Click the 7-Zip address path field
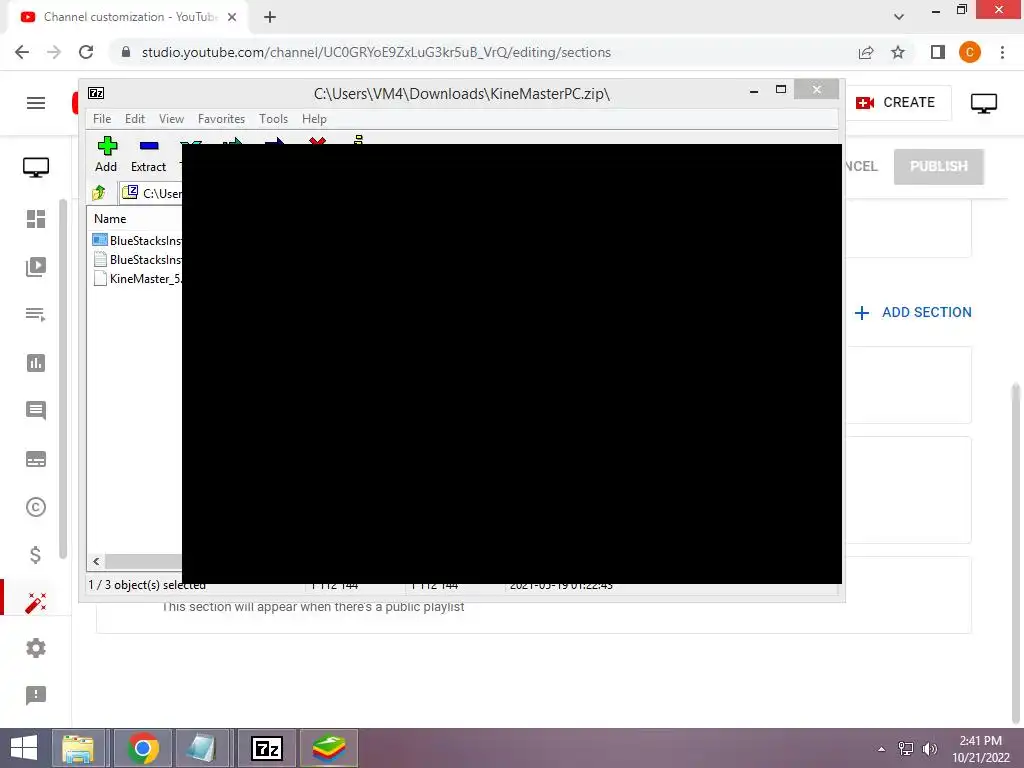Viewport: 1024px width, 768px height. point(152,193)
